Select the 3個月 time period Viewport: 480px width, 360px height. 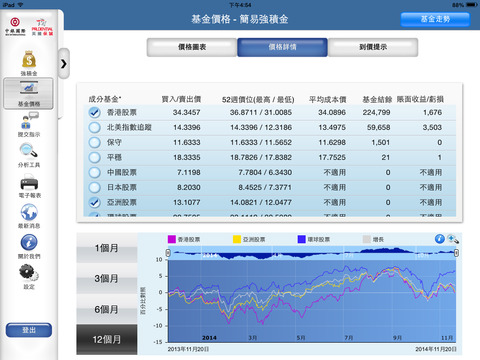click(x=107, y=278)
